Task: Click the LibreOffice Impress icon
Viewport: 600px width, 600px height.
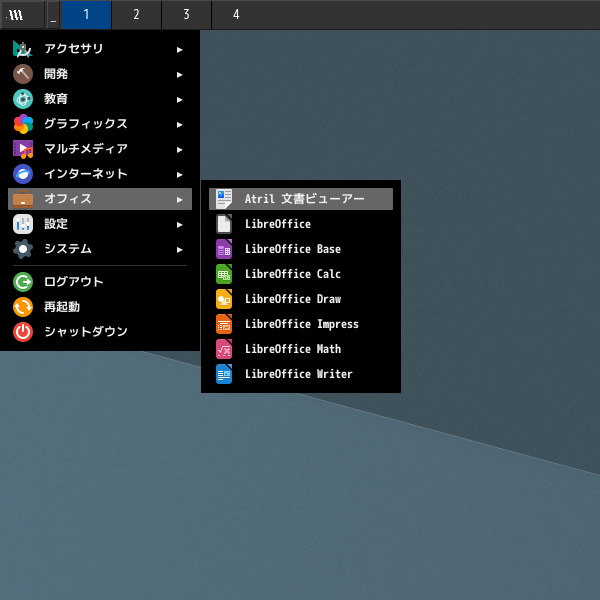Action: pos(224,324)
